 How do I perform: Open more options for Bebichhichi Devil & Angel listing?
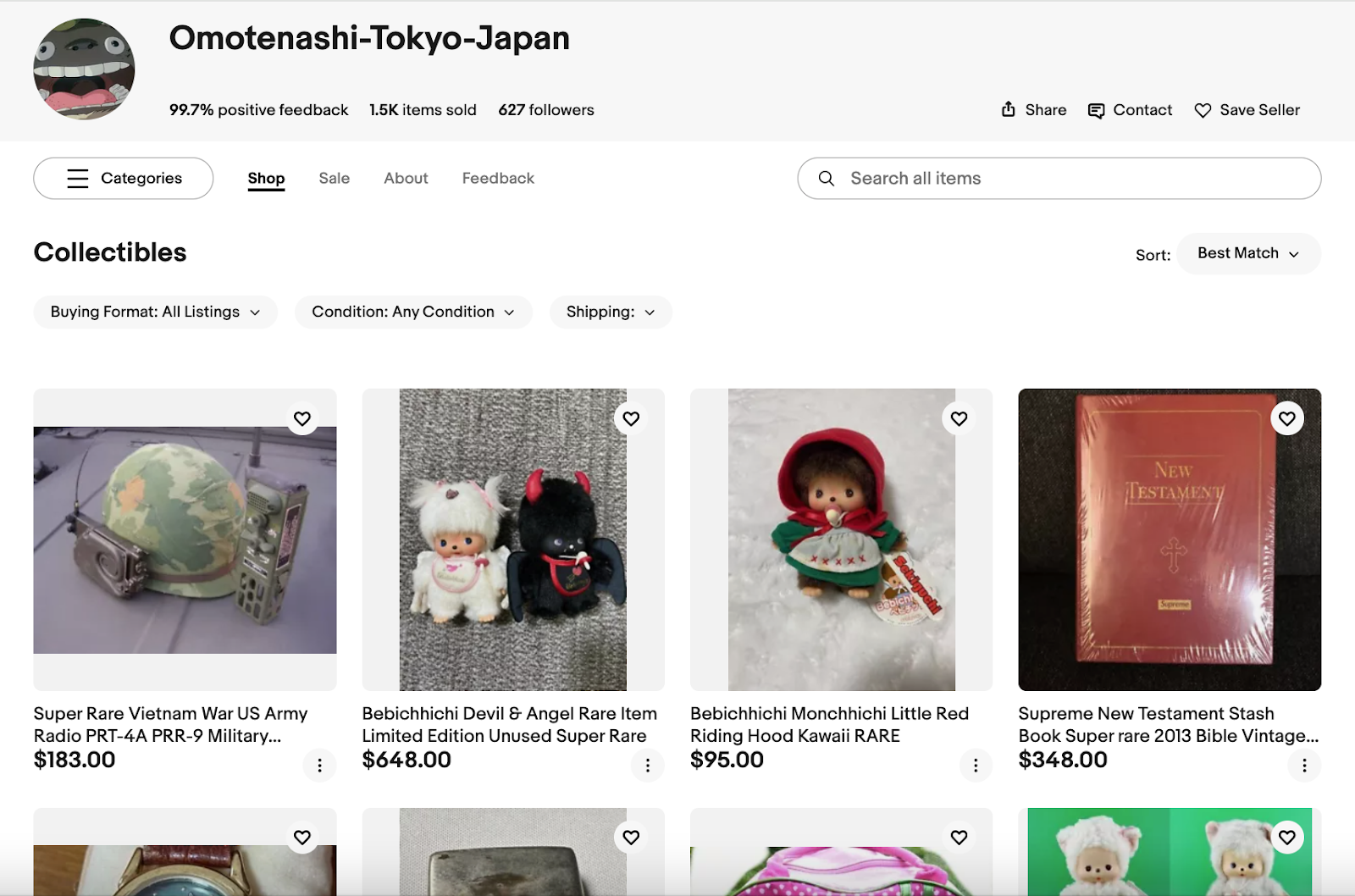pos(648,766)
